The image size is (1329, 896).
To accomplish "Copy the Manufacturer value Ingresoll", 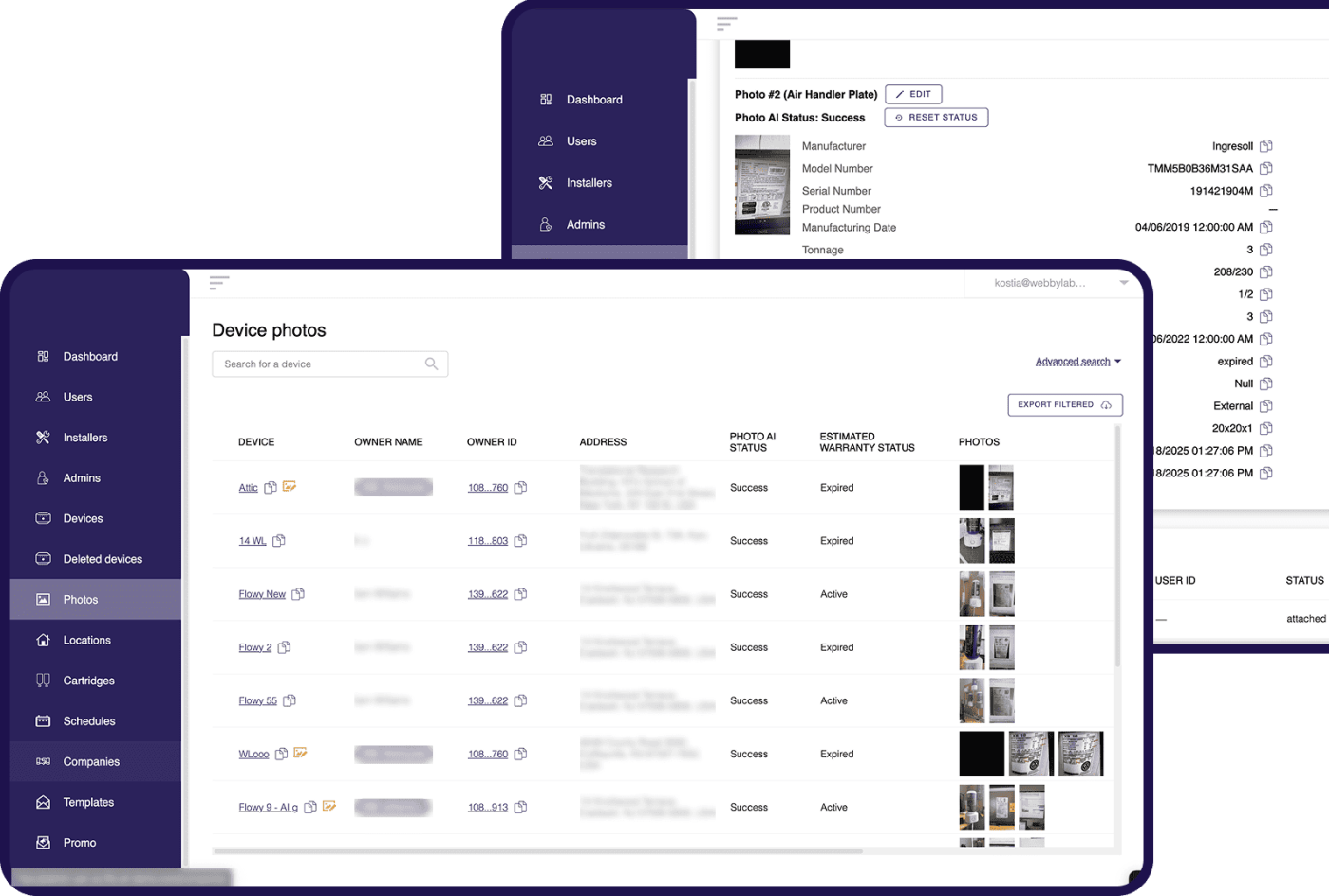I will point(1265,146).
